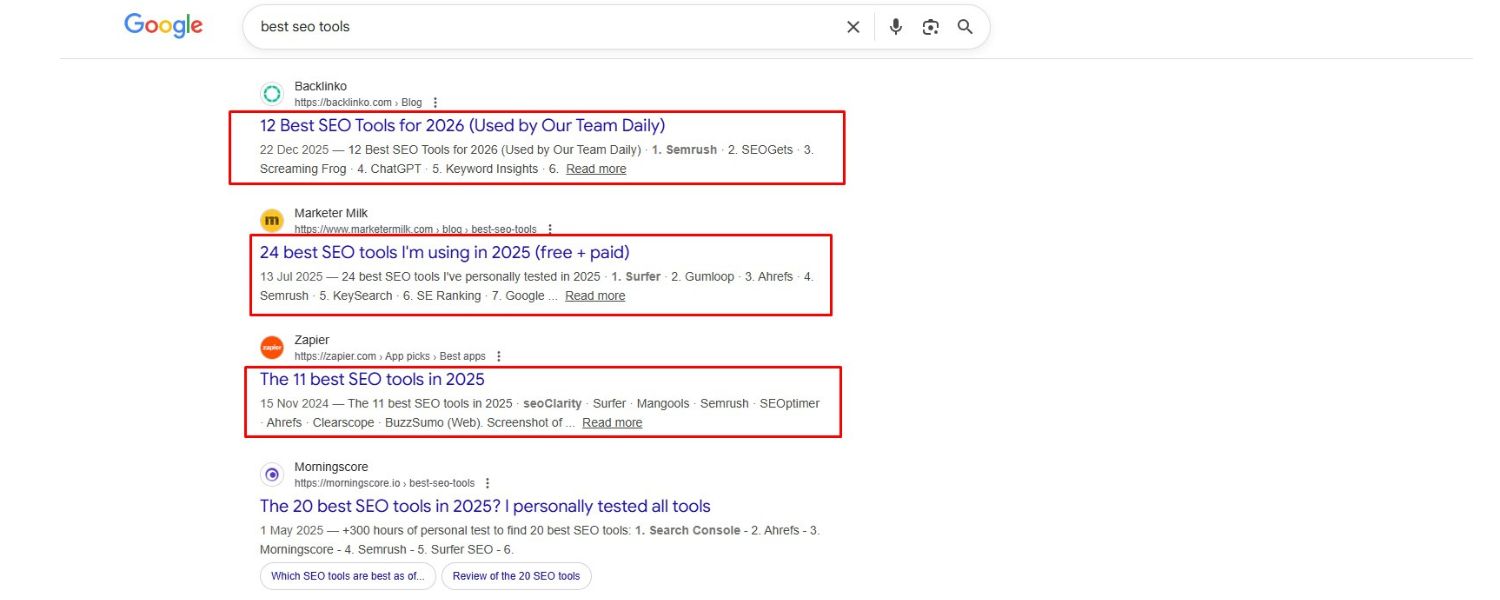Click the magnifying glass search icon
Viewport: 1500px width, 600px height.
[965, 27]
